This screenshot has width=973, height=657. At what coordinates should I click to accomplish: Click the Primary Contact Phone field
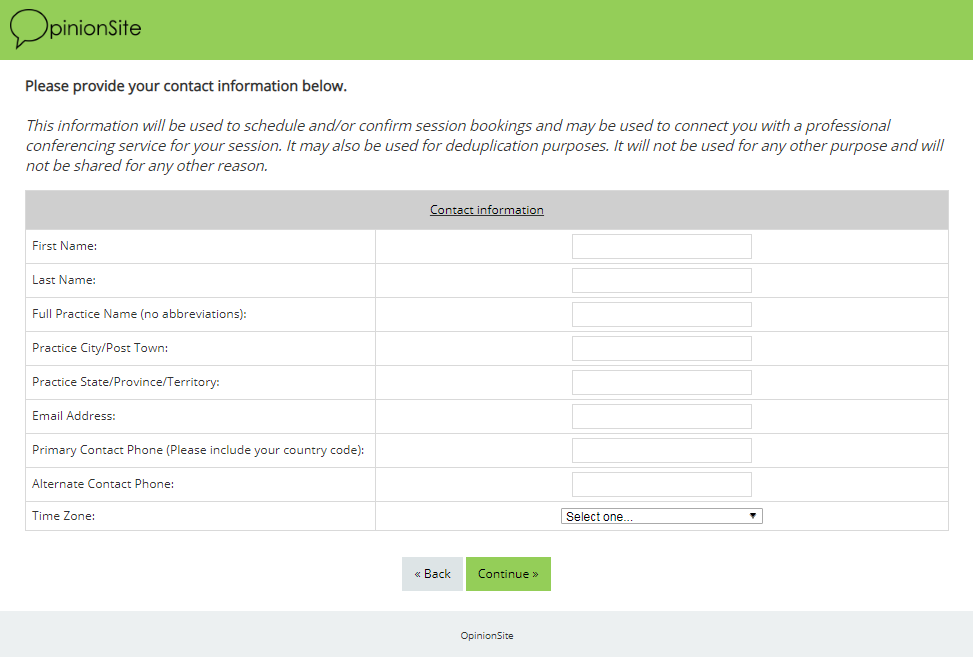tap(661, 450)
